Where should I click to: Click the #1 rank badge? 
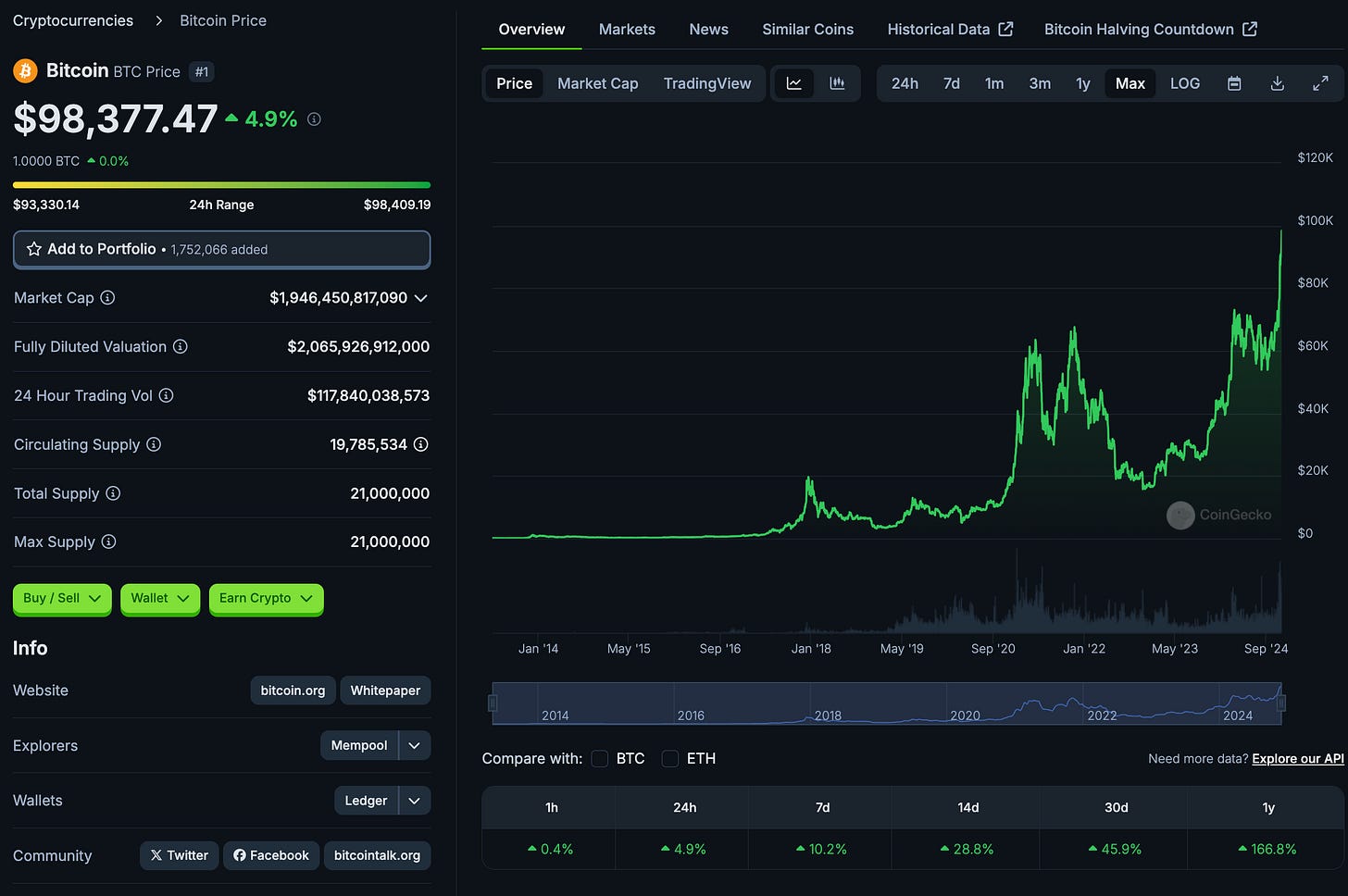coord(201,71)
